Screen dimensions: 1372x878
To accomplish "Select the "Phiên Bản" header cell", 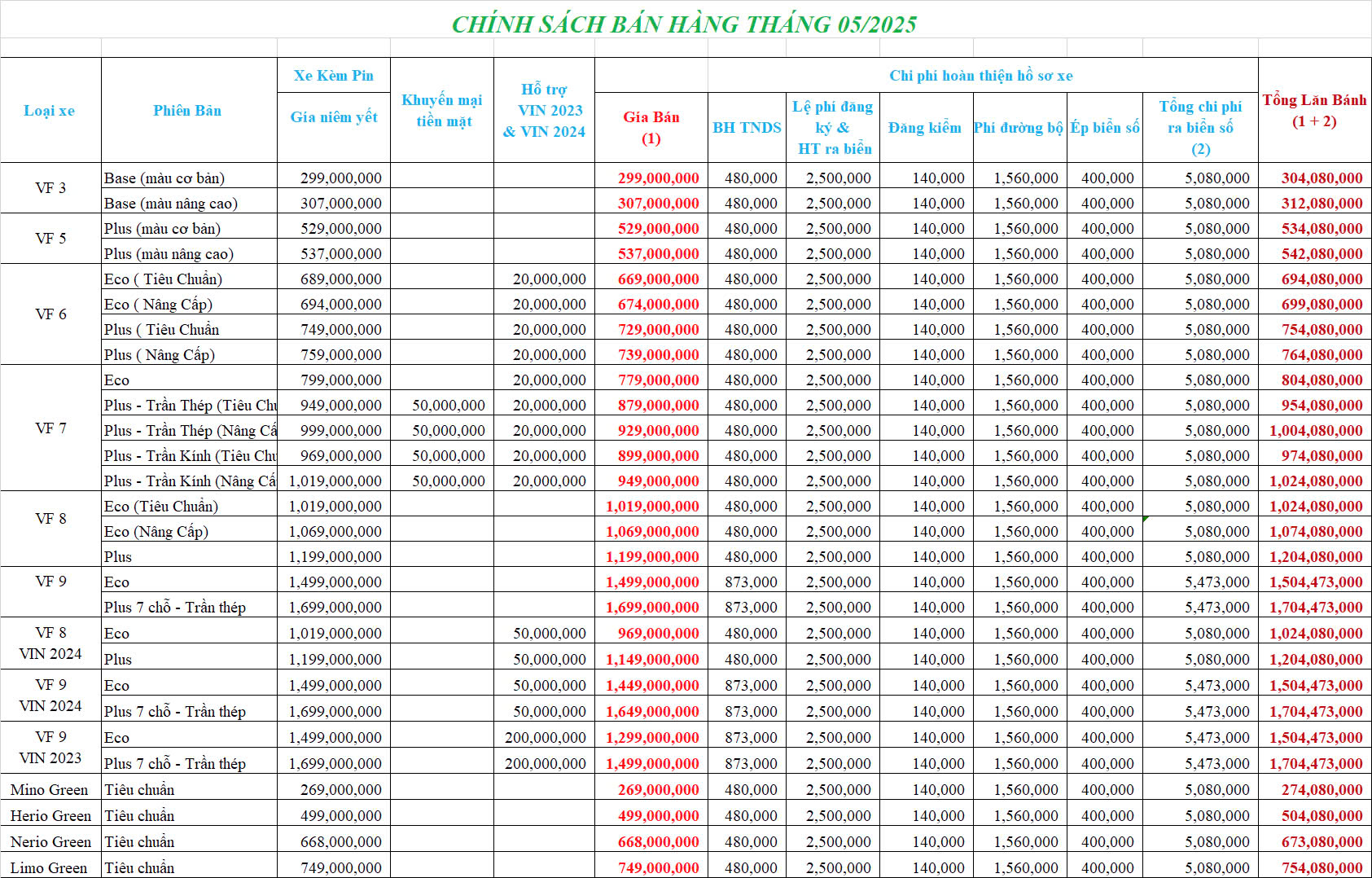I will point(188,111).
